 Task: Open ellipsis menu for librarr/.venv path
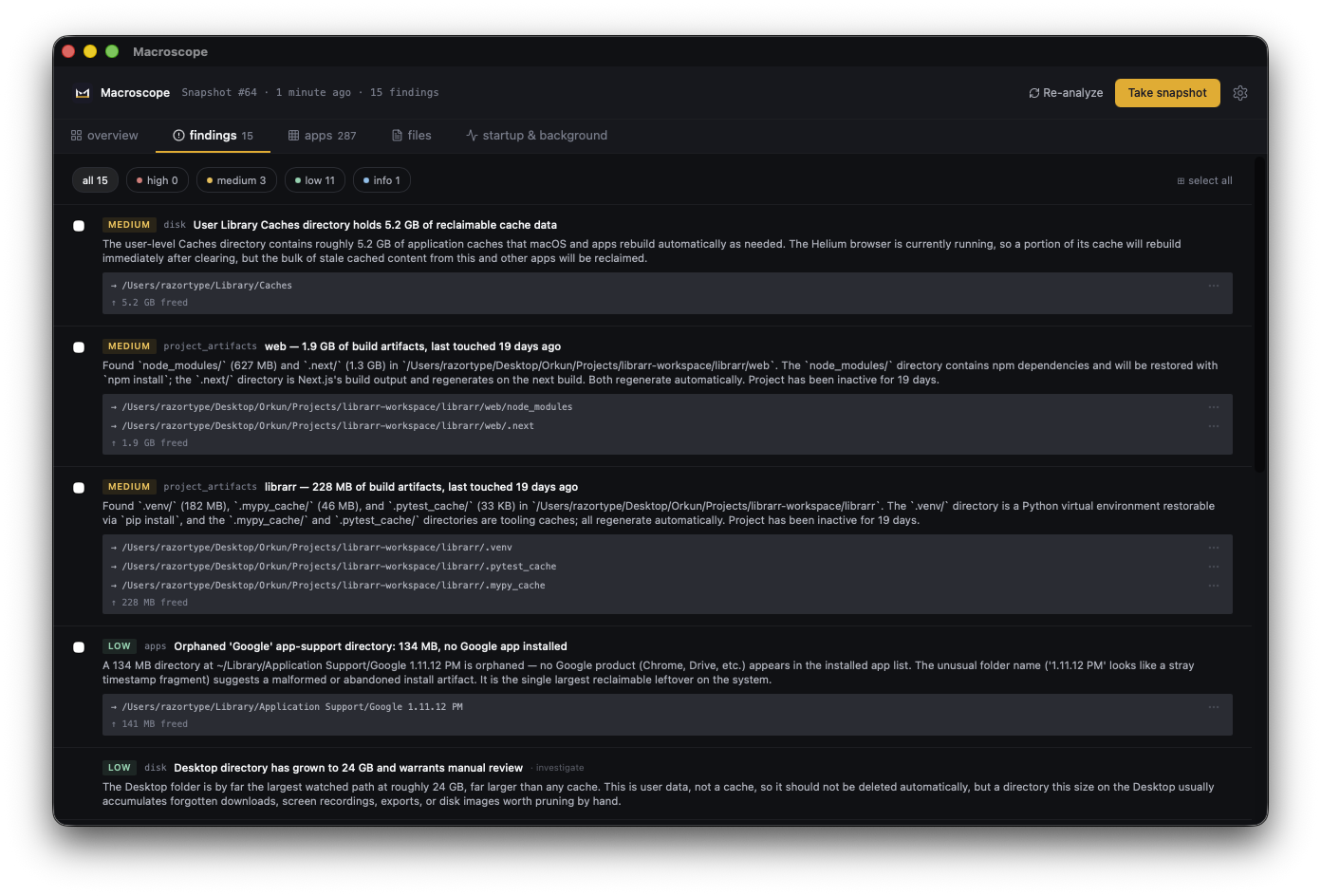pos(1214,548)
